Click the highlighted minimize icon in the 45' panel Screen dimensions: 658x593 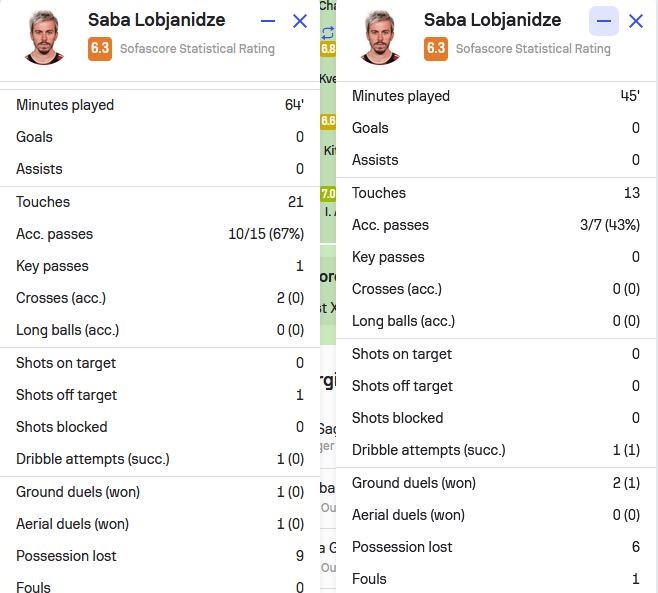pos(603,21)
